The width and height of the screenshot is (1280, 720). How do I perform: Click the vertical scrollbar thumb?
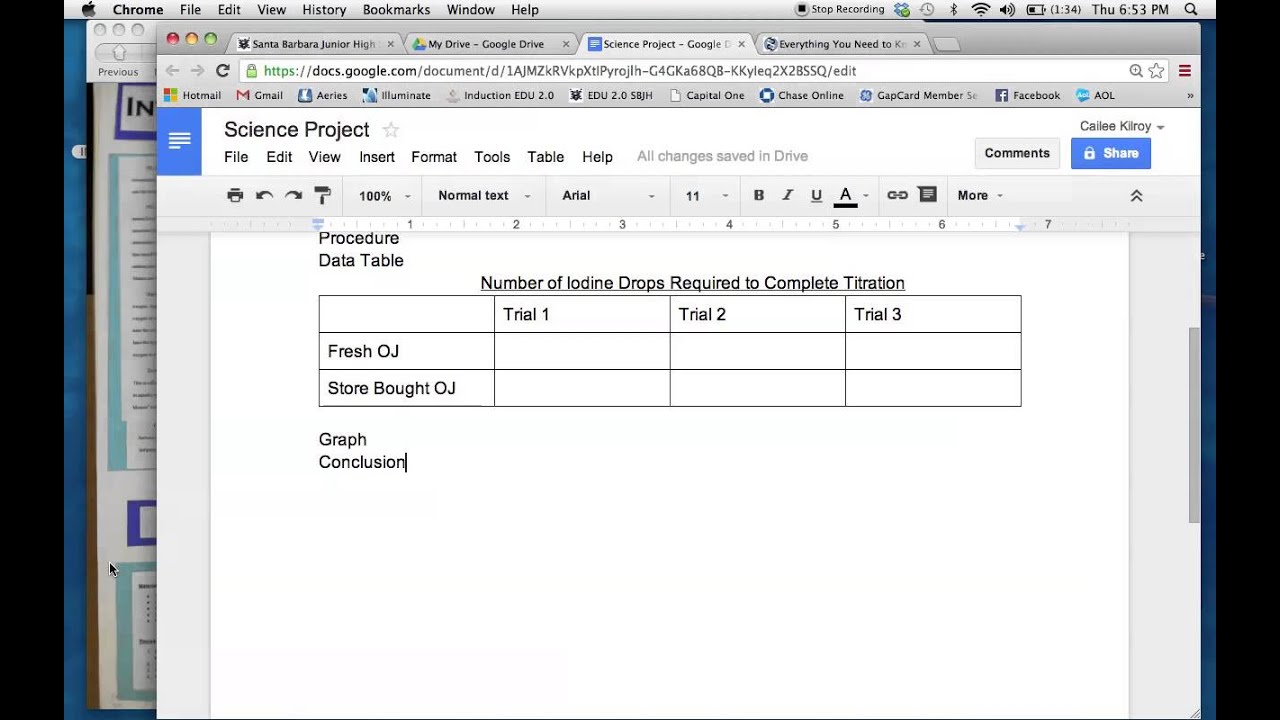coord(1194,425)
